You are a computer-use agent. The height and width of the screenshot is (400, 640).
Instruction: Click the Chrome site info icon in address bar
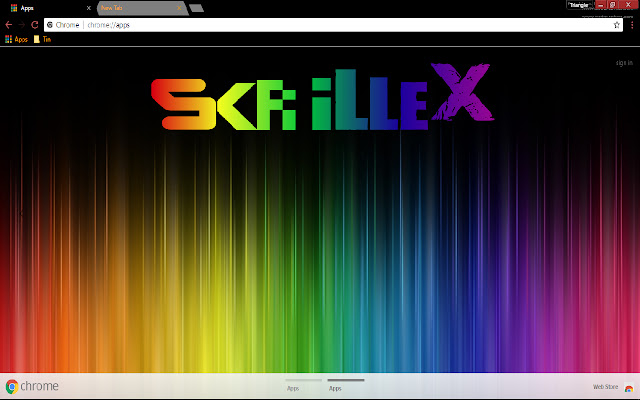point(50,25)
